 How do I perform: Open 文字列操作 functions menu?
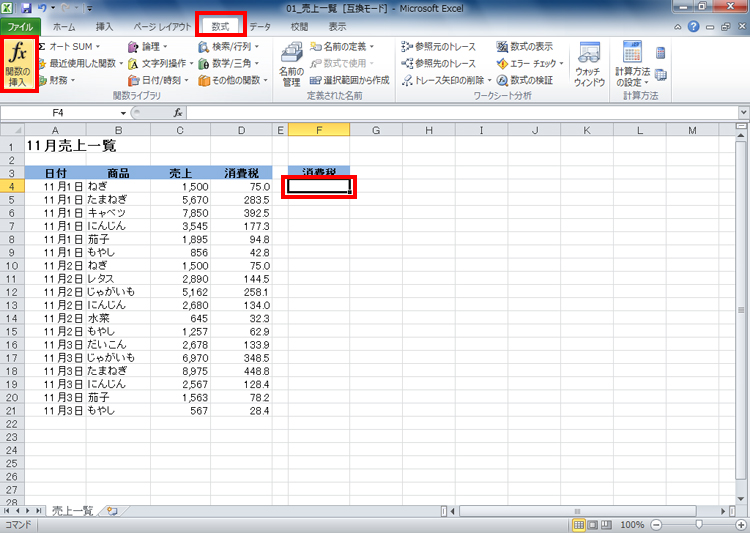pyautogui.click(x=161, y=63)
